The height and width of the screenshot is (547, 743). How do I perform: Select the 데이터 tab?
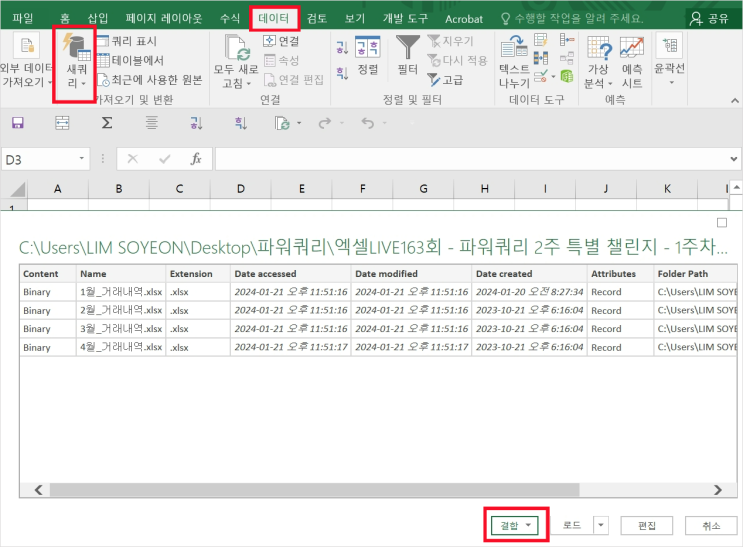tap(274, 18)
